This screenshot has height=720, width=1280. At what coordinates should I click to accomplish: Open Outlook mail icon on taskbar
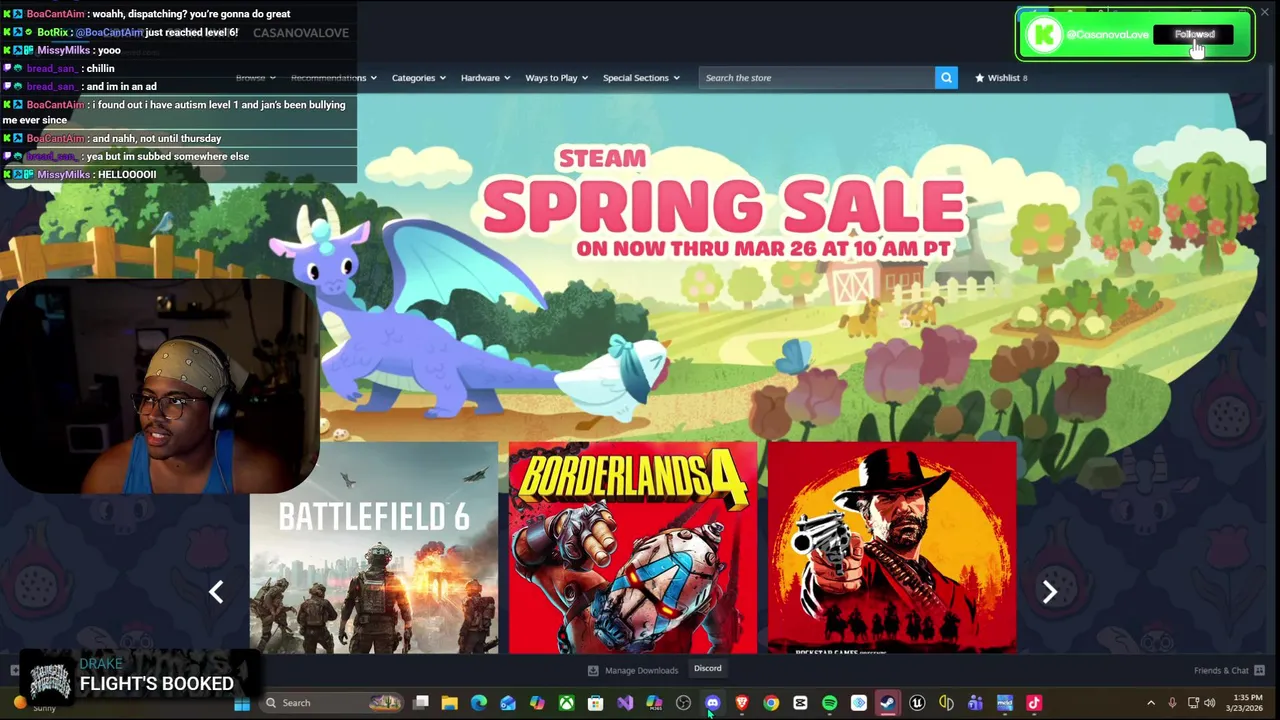point(508,703)
